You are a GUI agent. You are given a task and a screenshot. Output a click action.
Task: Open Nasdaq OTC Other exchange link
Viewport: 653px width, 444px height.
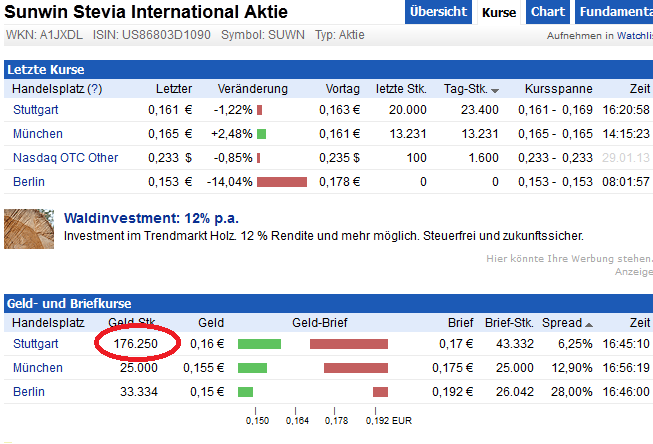pos(65,158)
